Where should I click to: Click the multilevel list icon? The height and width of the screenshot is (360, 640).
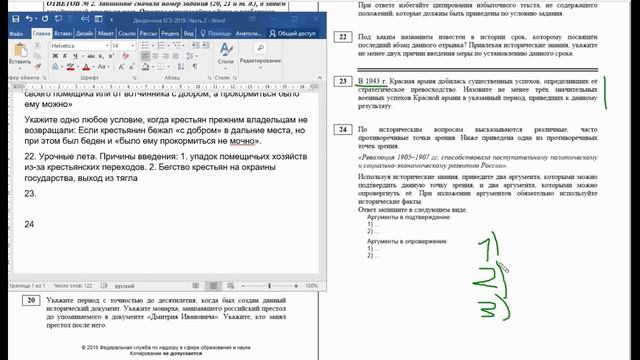tap(177, 45)
